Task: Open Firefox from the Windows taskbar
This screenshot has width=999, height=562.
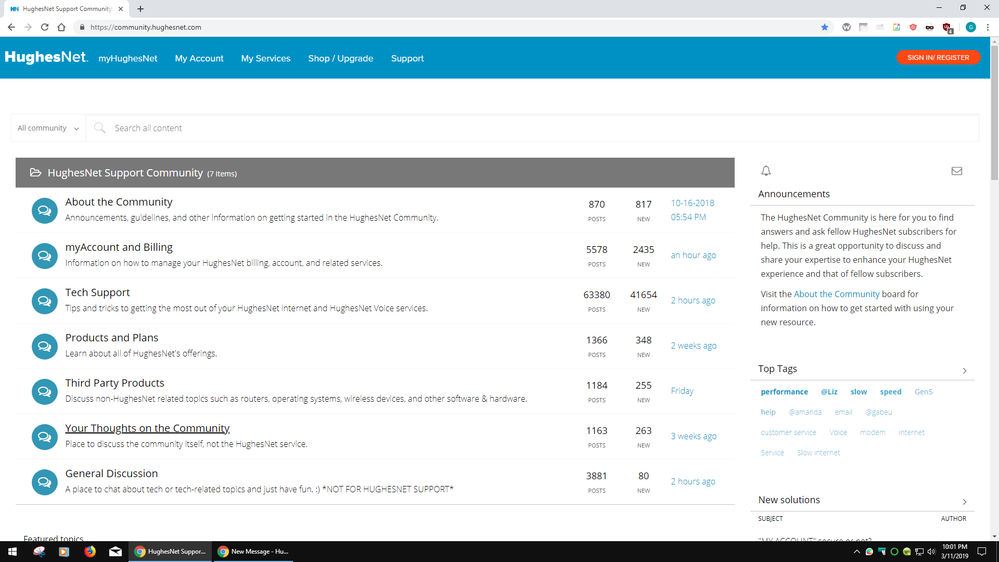Action: click(89, 551)
